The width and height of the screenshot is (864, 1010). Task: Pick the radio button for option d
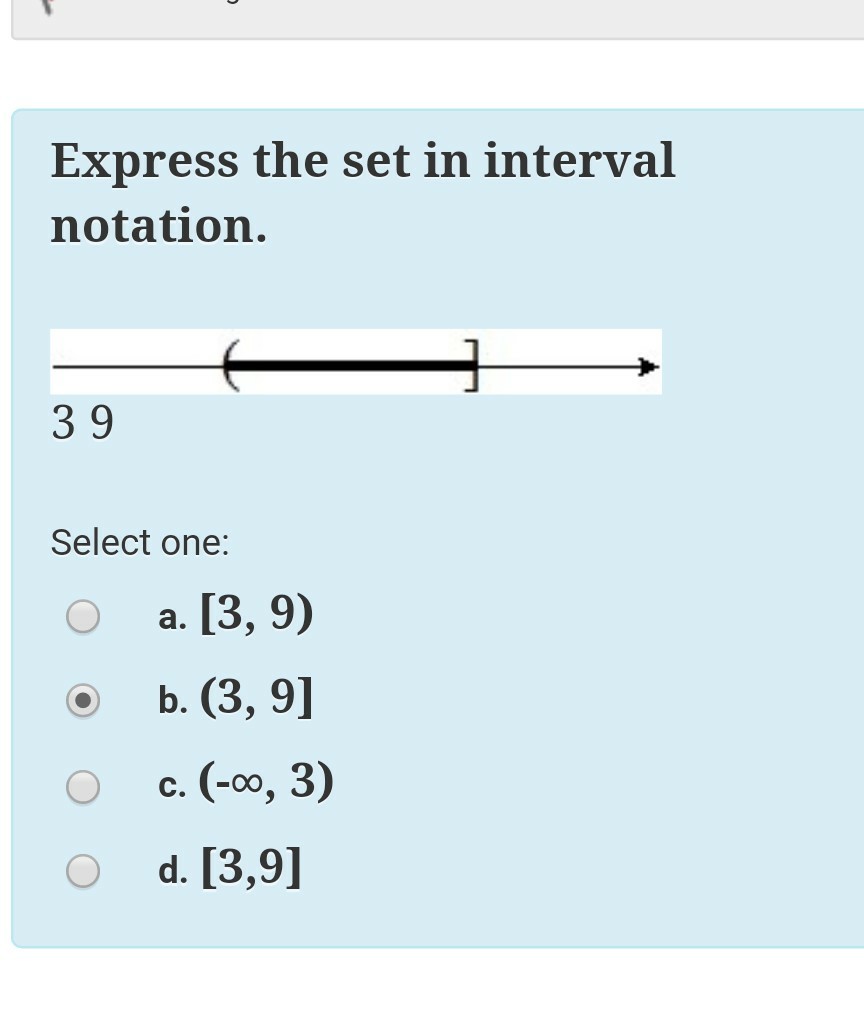pos(83,871)
